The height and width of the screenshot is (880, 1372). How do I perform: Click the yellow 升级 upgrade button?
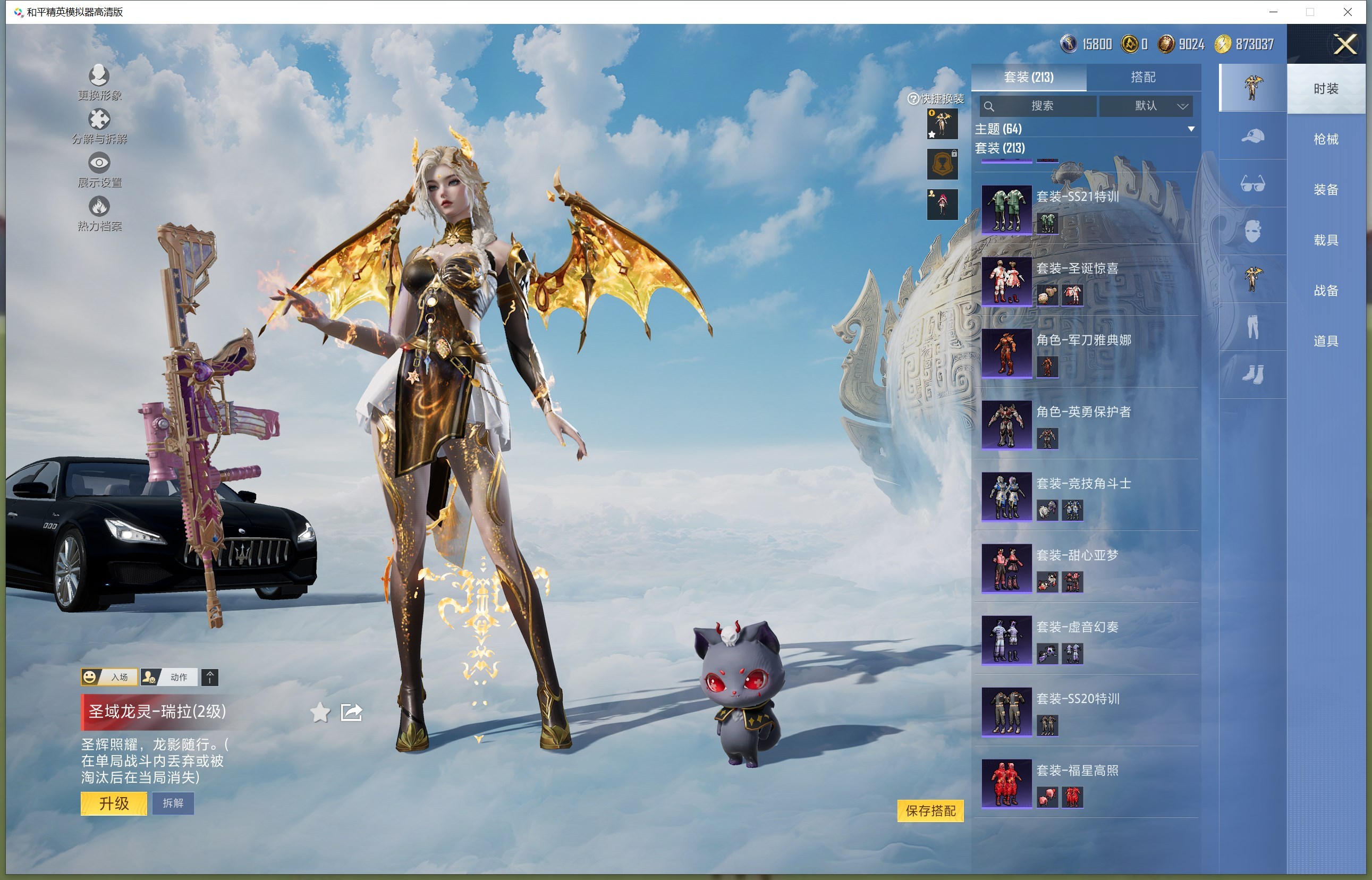coord(114,803)
